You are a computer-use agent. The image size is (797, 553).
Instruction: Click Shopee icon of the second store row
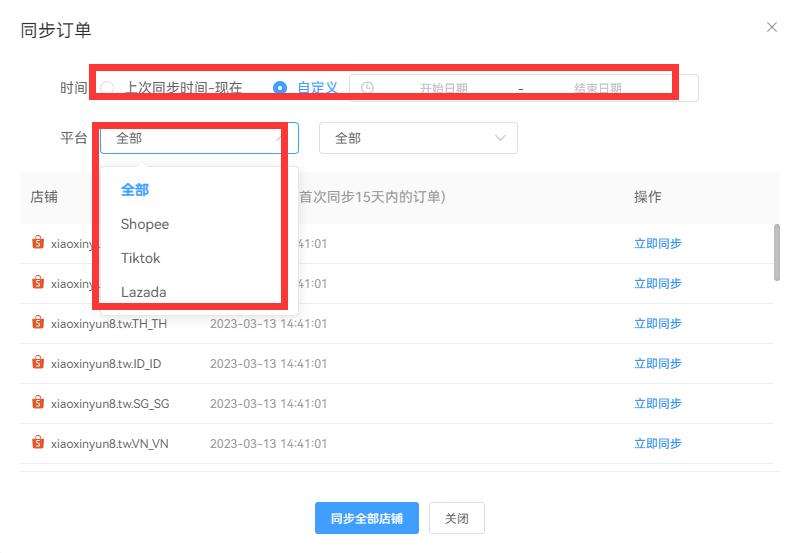coord(38,282)
